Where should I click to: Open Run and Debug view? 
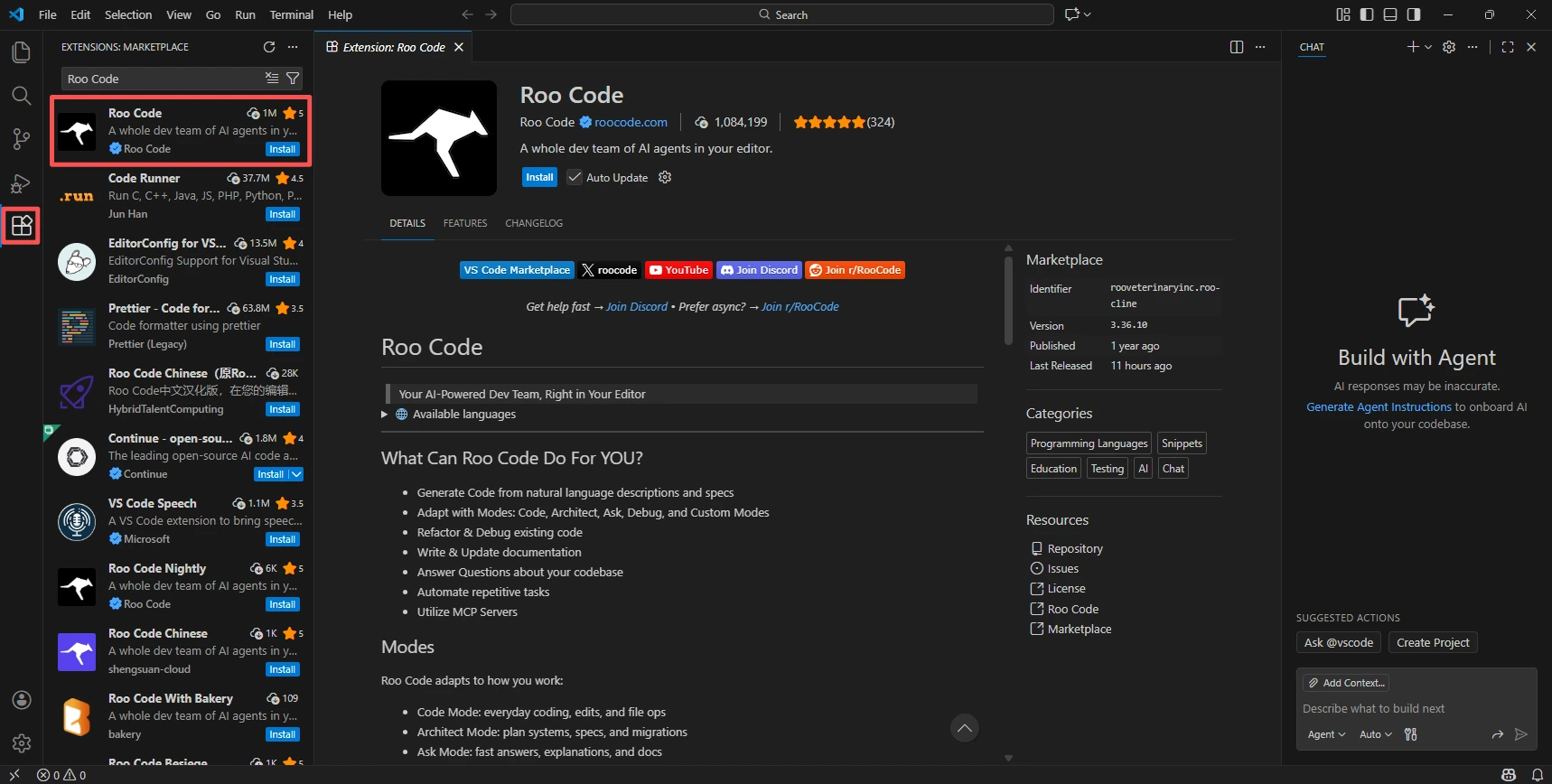tap(21, 183)
